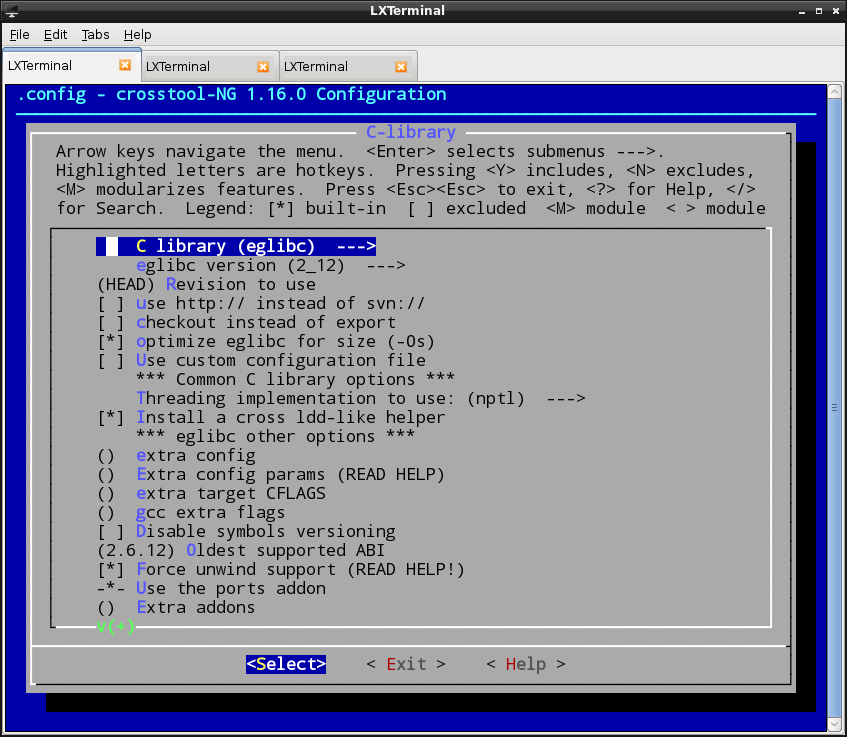Toggle 'checkout instead of export' checkbox
This screenshot has height=737, width=847.
point(247,322)
